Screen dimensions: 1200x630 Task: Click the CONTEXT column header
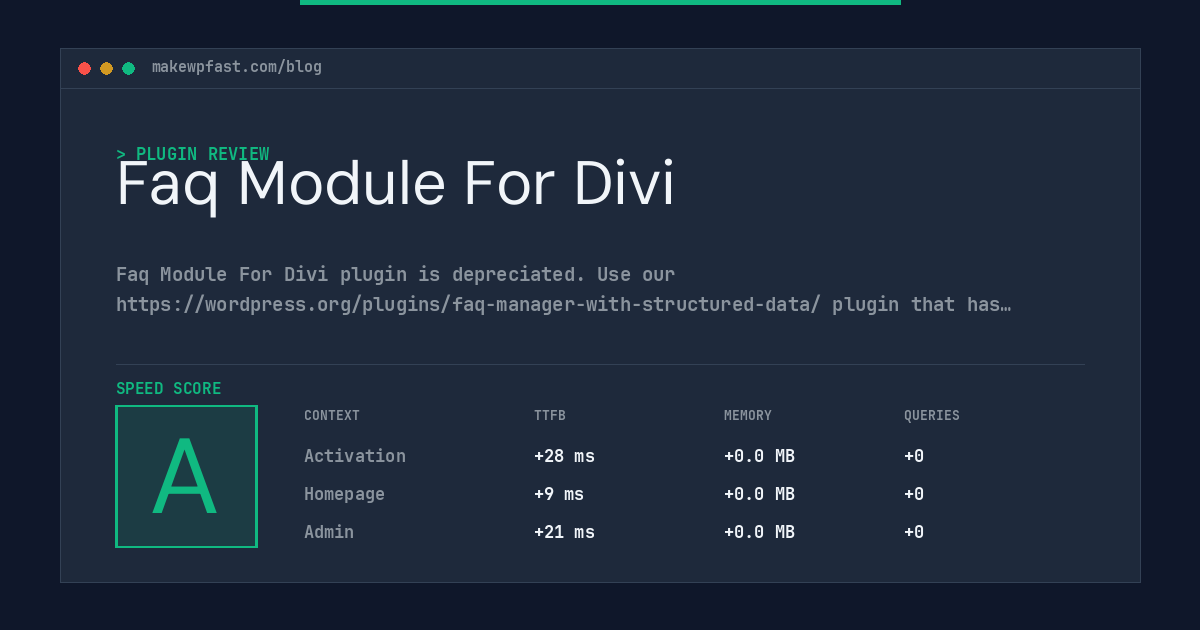tap(332, 416)
